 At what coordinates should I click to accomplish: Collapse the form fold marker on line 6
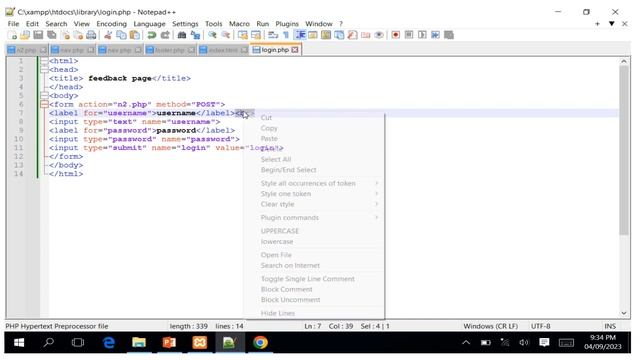[44, 104]
